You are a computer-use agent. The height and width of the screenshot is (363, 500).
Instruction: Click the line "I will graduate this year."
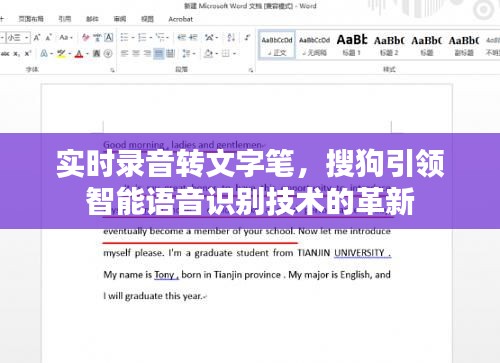pyautogui.click(x=153, y=296)
